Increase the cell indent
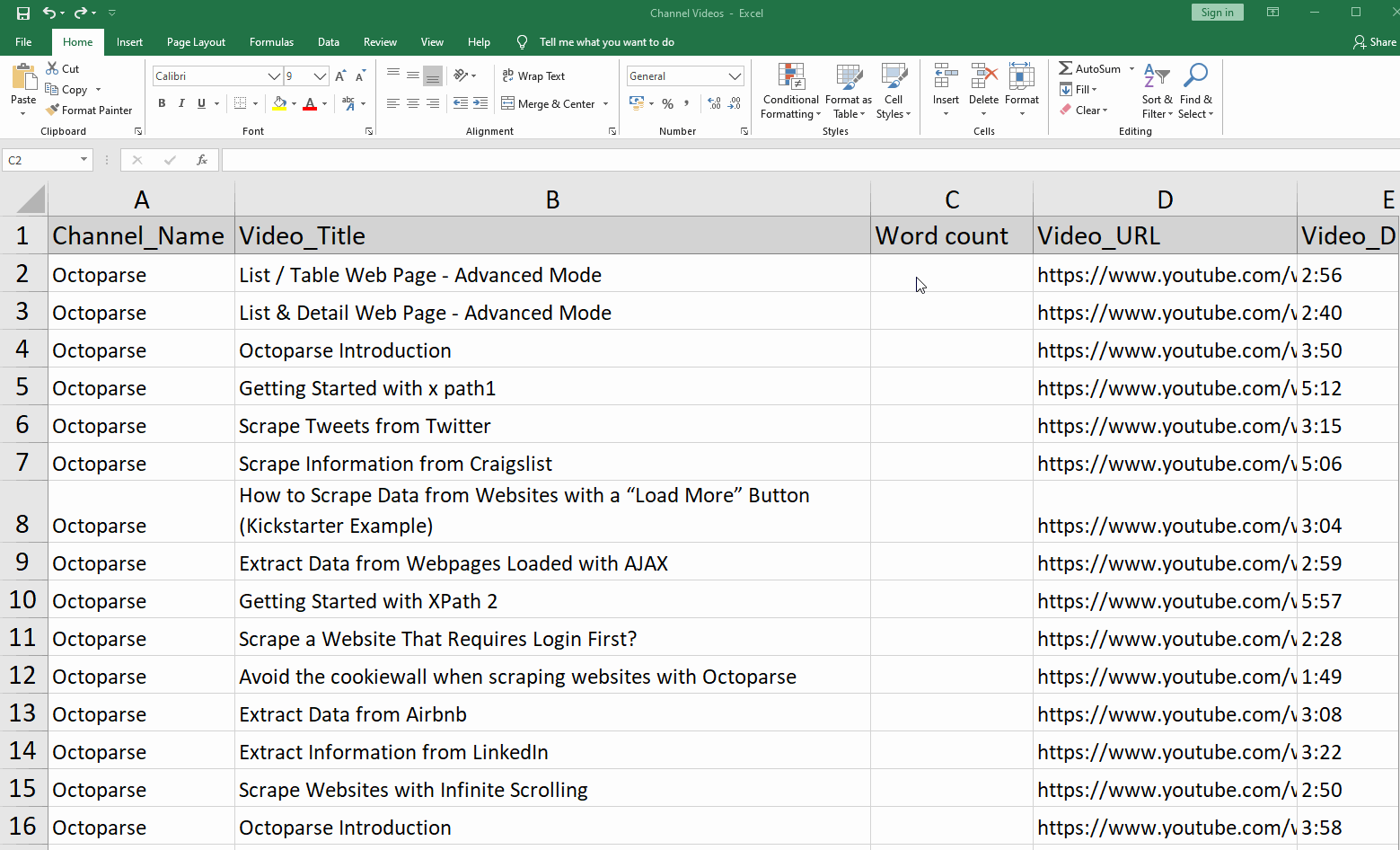Image resolution: width=1400 pixels, height=850 pixels. [x=480, y=103]
